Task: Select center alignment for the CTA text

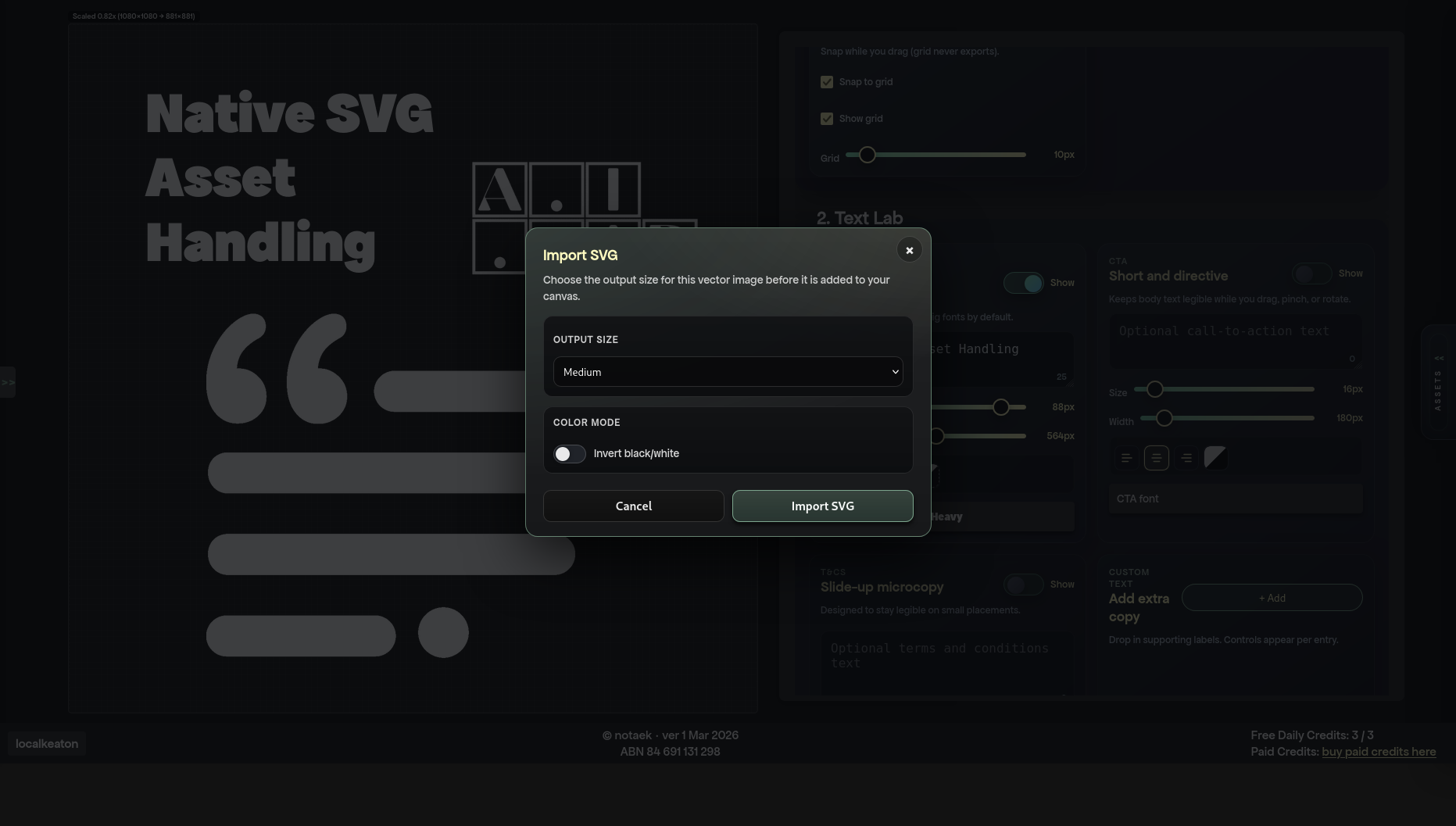Action: (x=1156, y=458)
